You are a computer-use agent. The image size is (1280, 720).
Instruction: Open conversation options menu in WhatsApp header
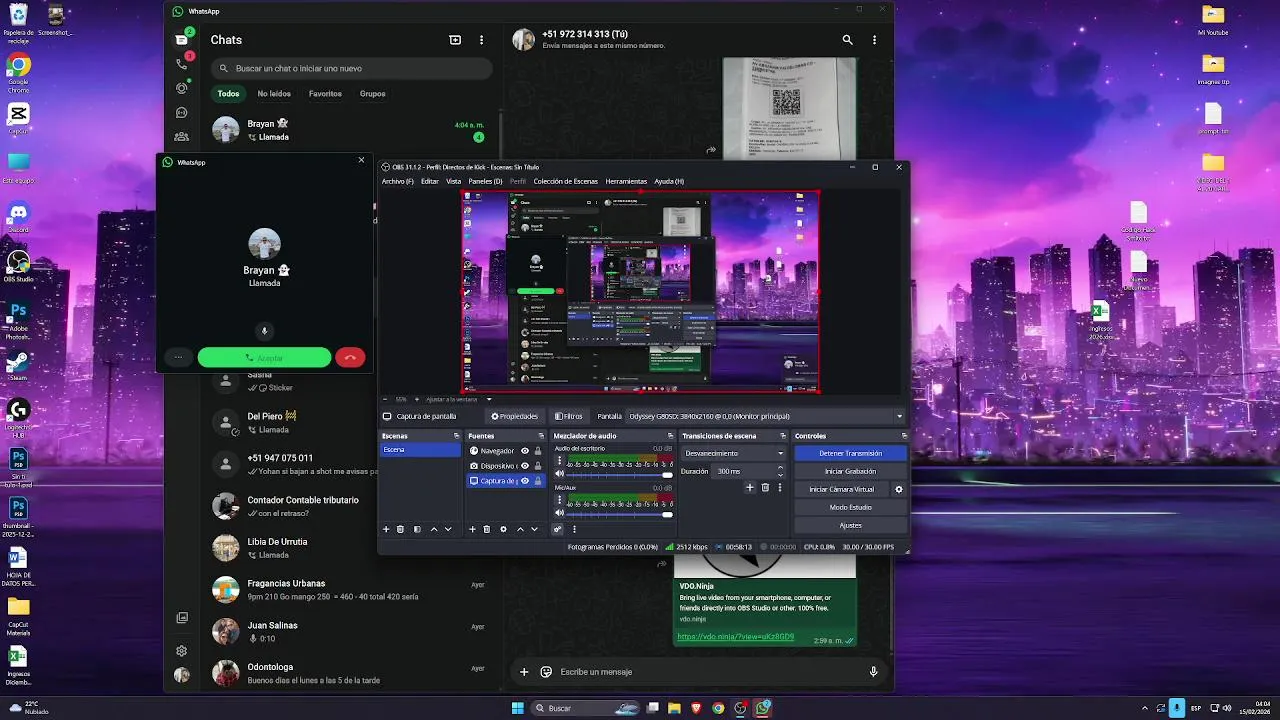tap(875, 40)
